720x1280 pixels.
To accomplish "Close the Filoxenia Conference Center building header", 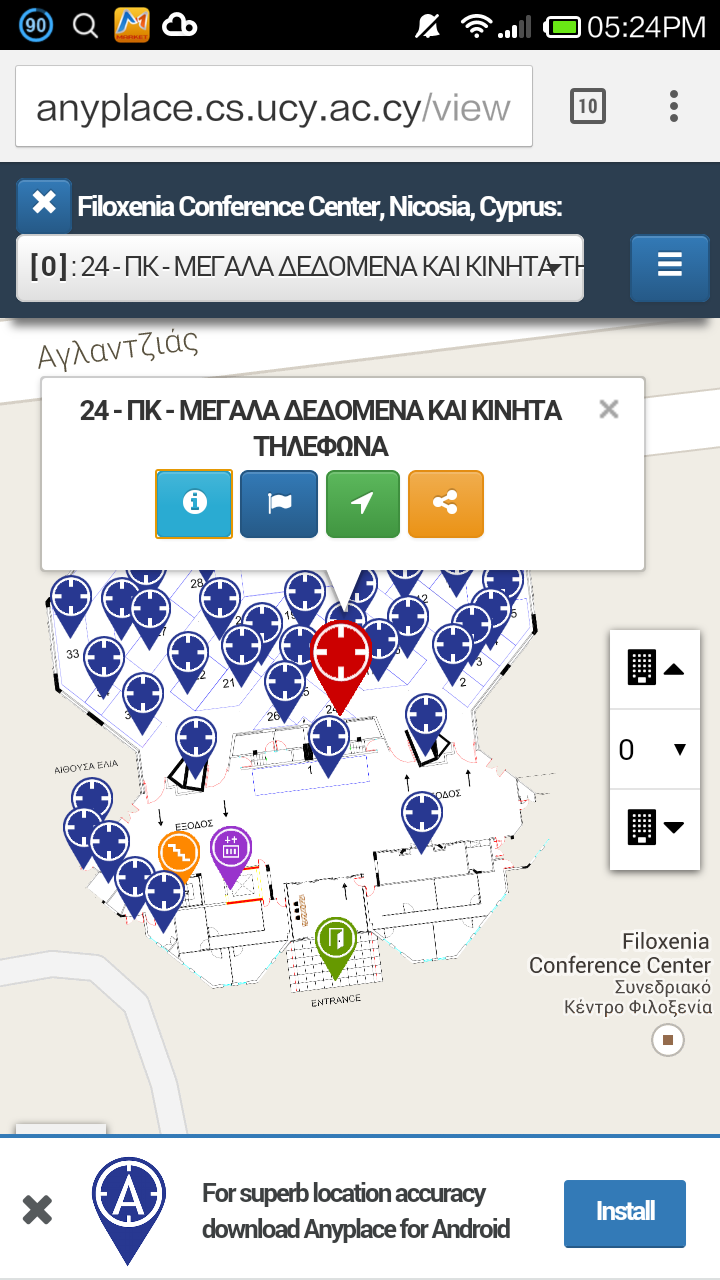I will pos(44,205).
